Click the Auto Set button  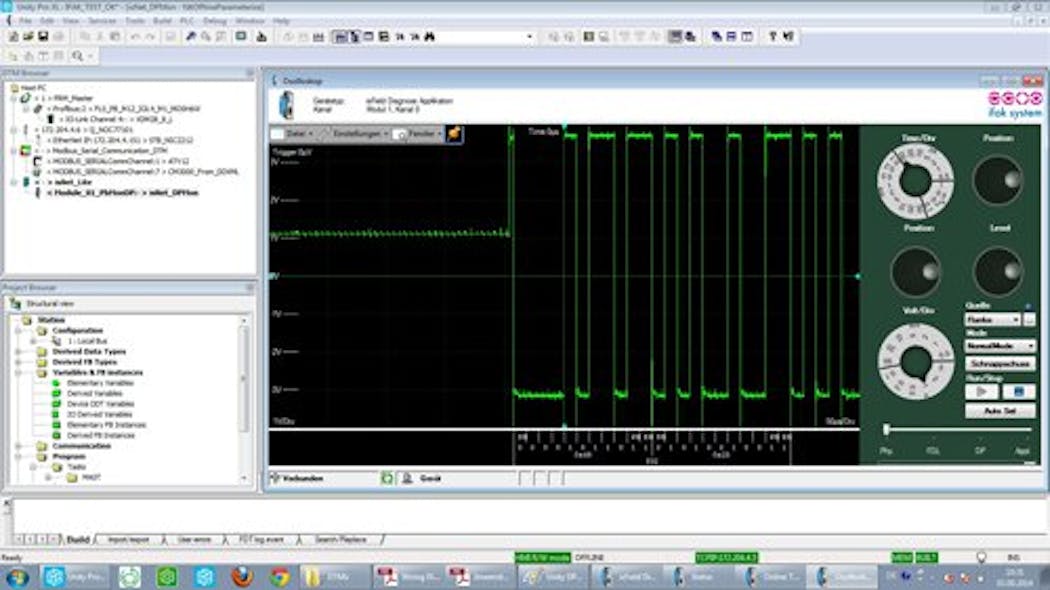[x=1000, y=411]
